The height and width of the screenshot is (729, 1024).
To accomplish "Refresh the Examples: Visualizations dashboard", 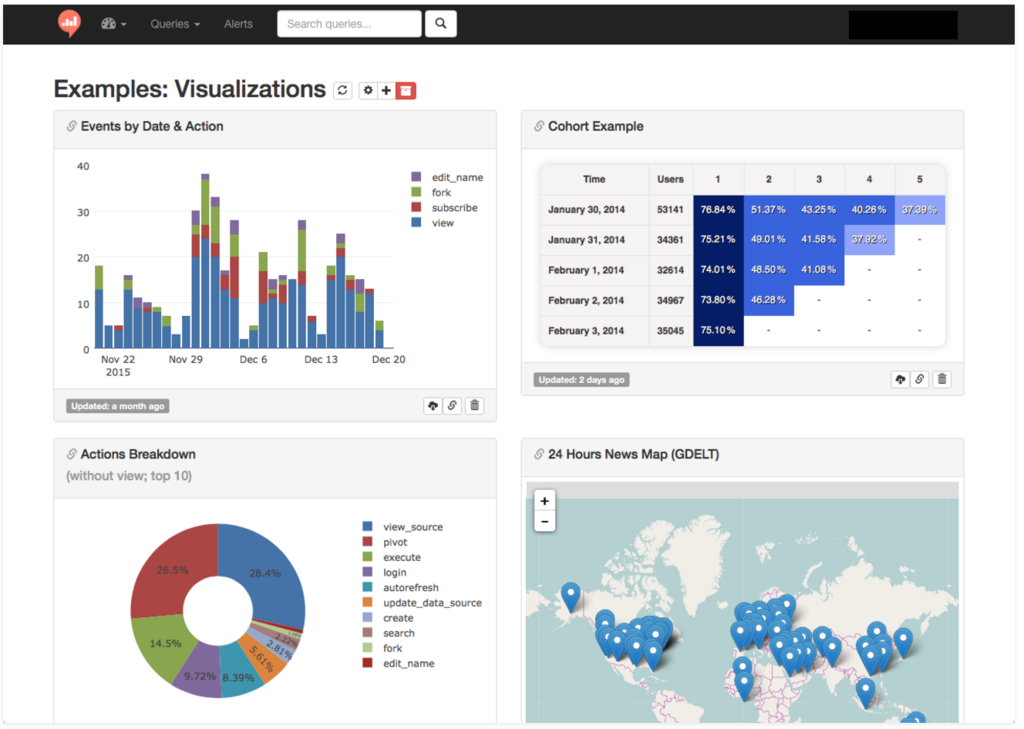I will click(x=342, y=90).
